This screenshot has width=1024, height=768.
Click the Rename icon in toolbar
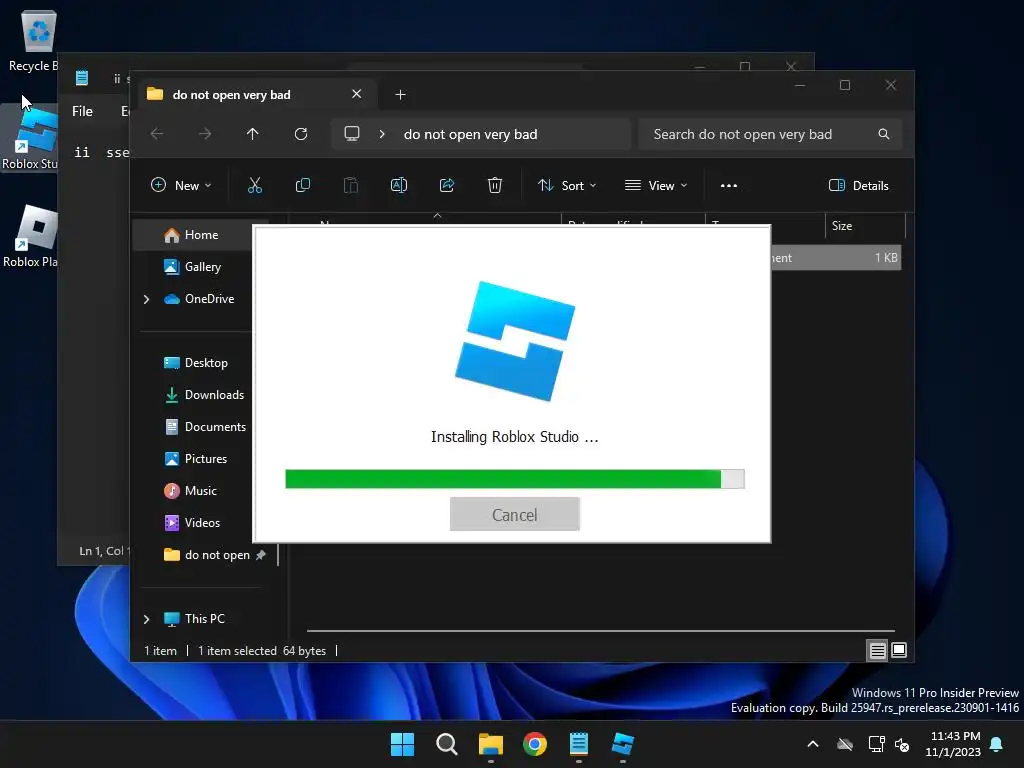coord(399,185)
